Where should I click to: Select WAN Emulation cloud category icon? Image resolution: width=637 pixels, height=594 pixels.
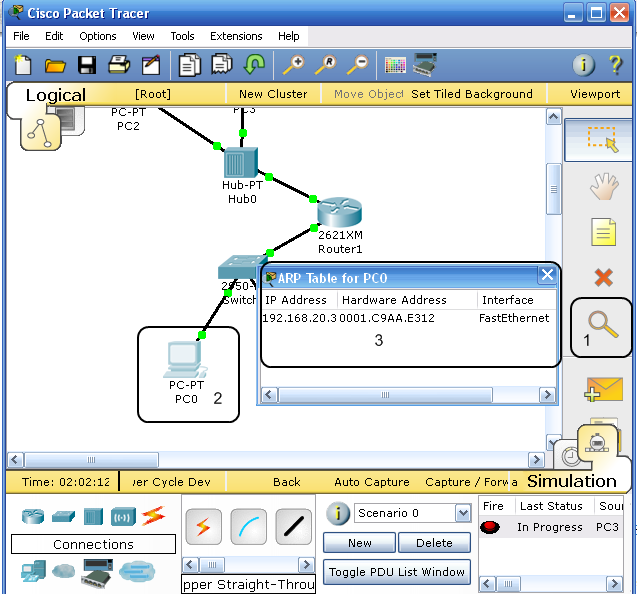pos(63,571)
